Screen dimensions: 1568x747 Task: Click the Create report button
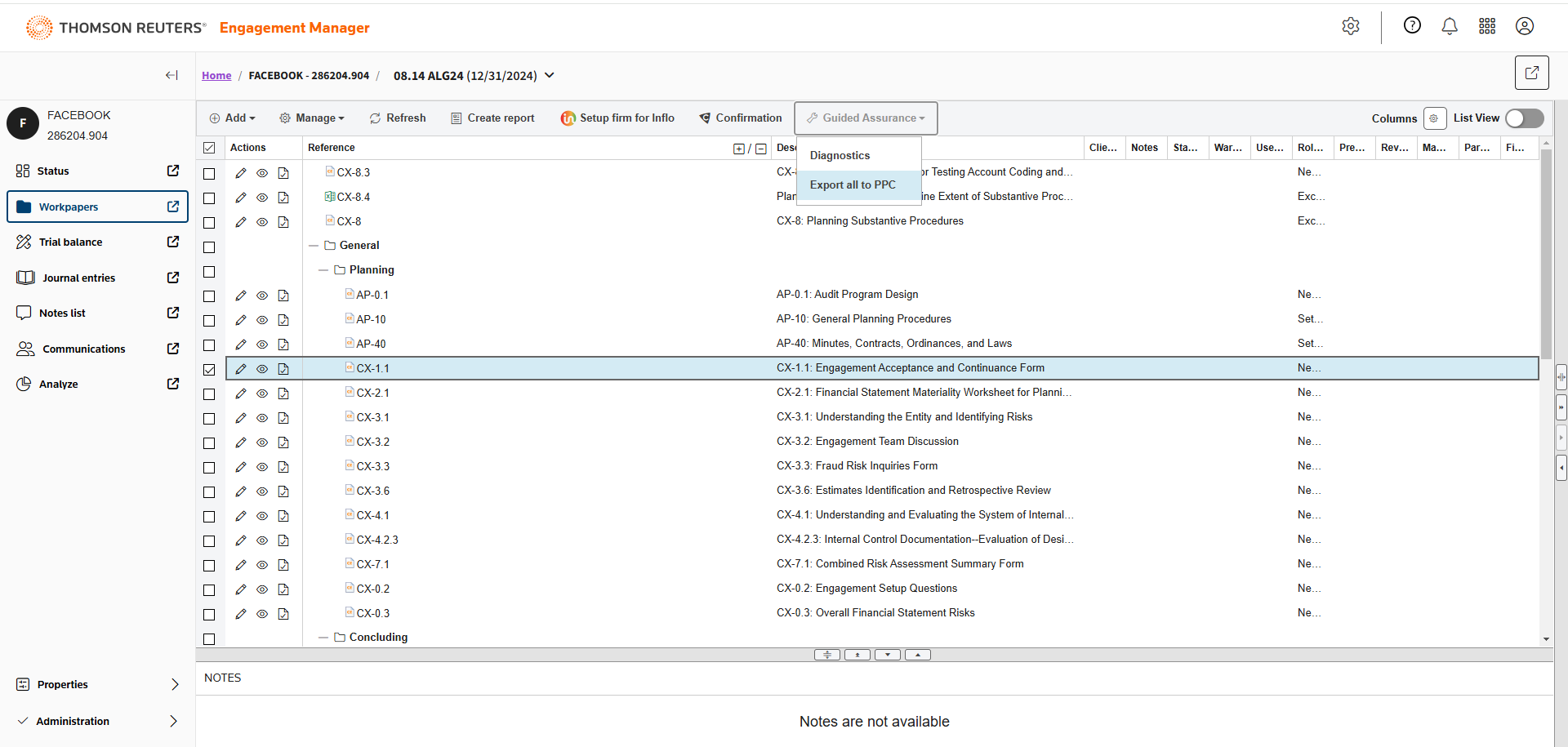(x=492, y=118)
